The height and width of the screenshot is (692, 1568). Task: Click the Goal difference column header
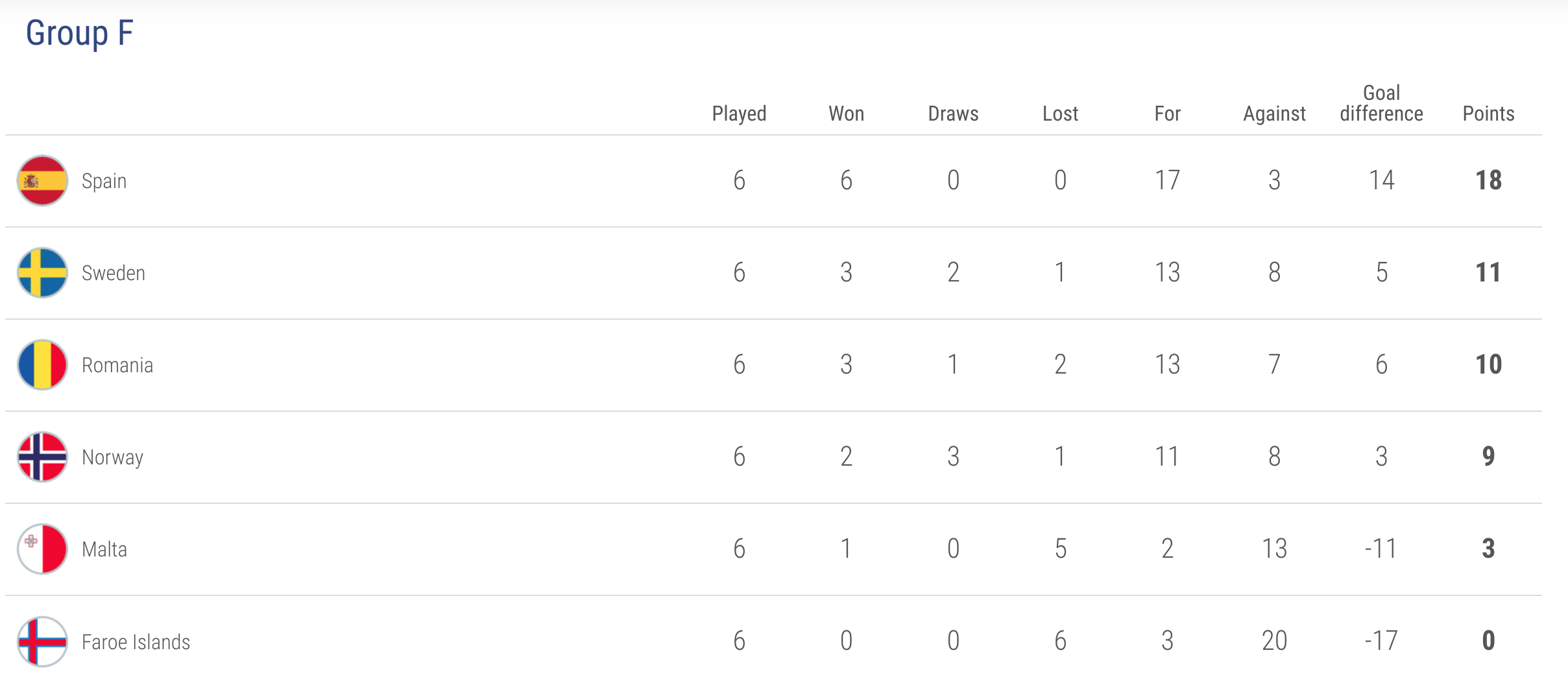[1382, 103]
